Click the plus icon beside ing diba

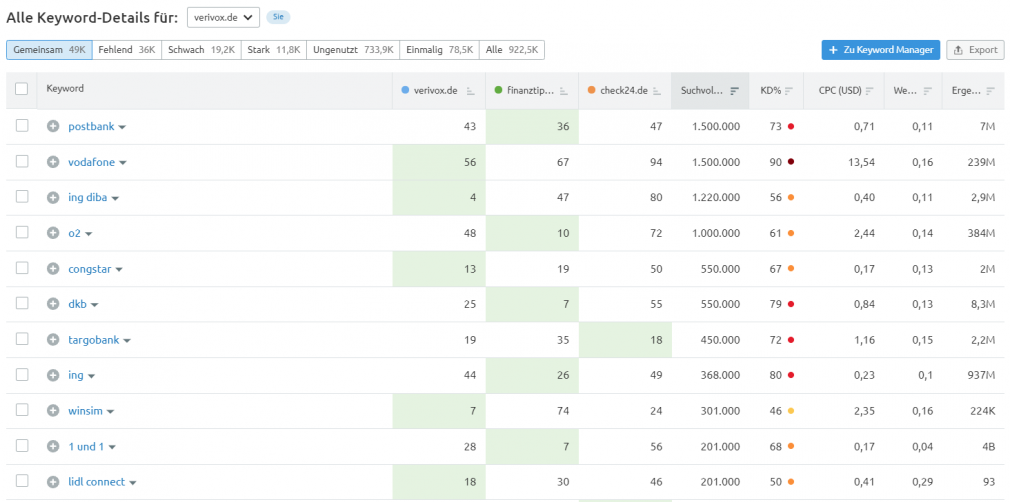[x=53, y=197]
